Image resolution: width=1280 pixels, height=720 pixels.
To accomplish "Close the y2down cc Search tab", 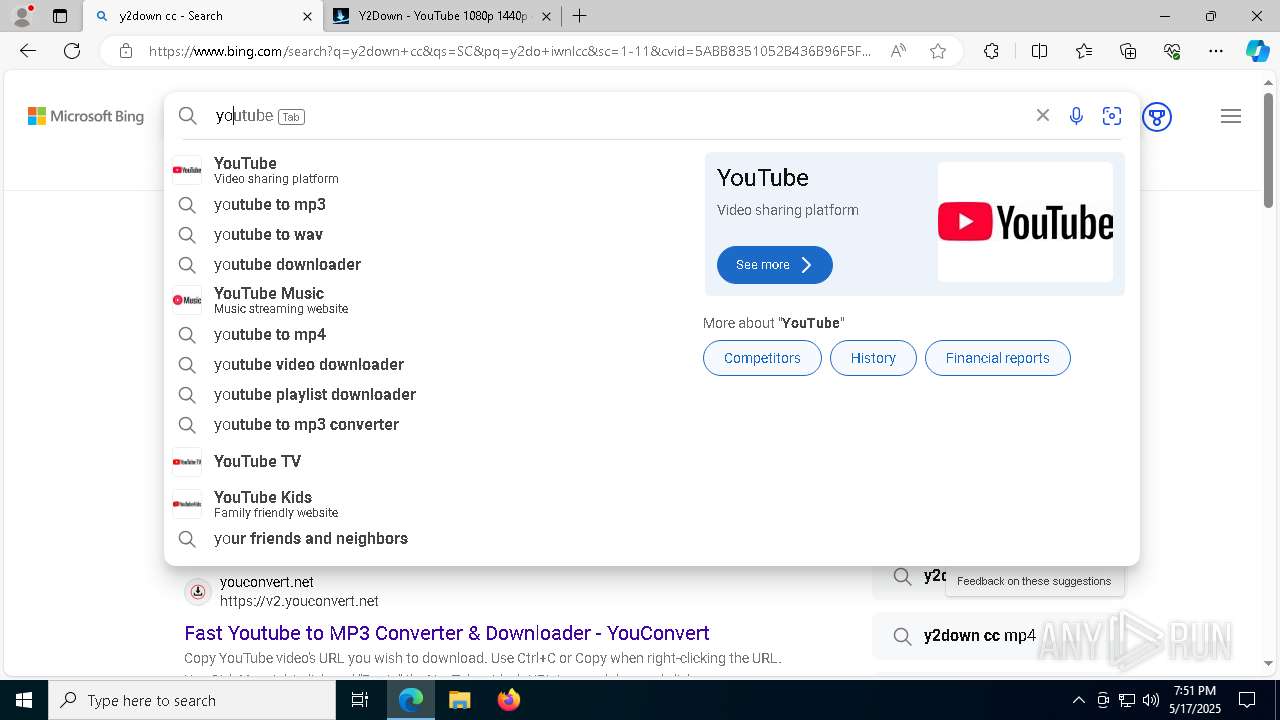I will click(x=307, y=16).
